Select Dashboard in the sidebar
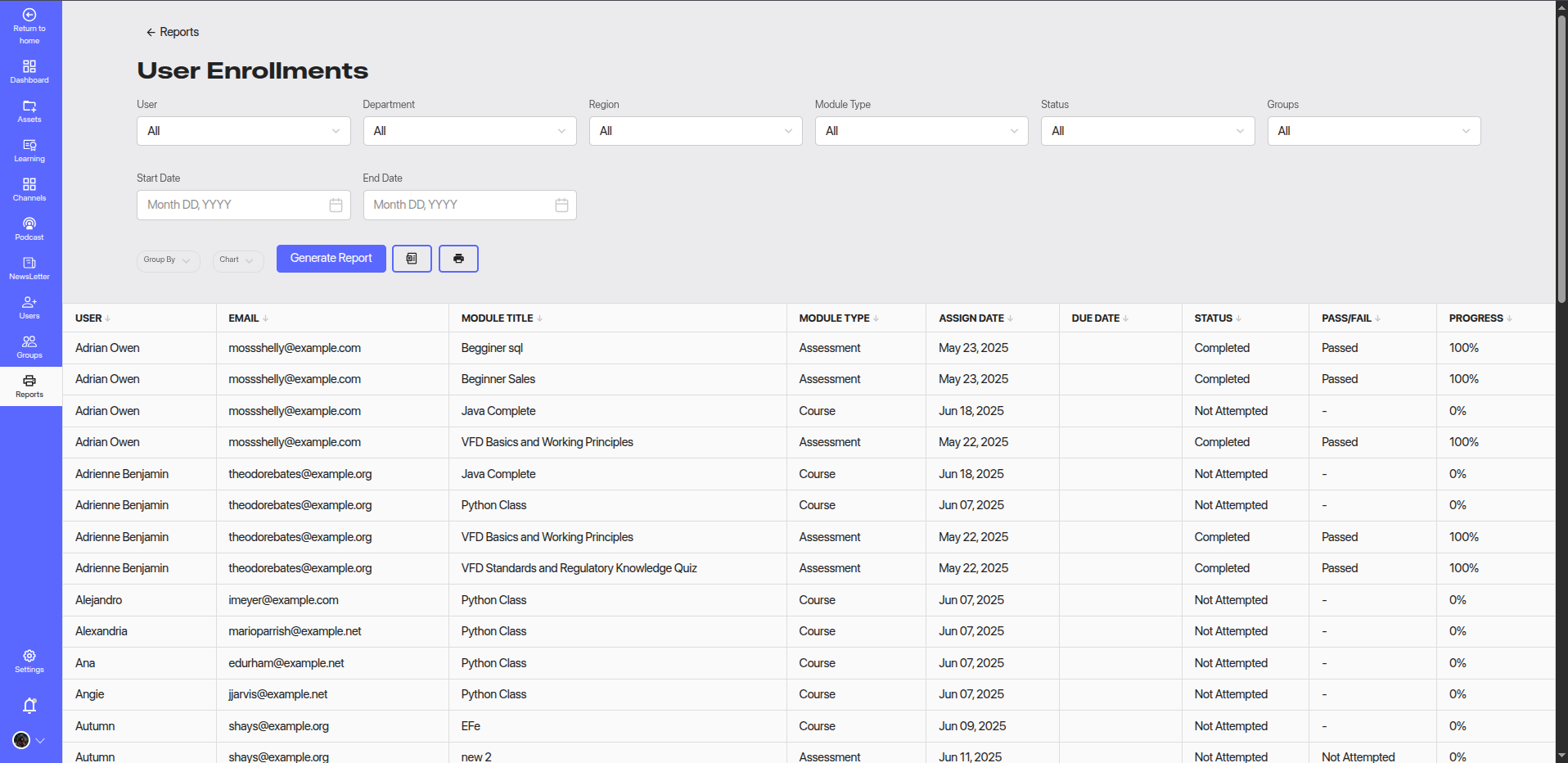Viewport: 1568px width, 763px height. tap(29, 72)
